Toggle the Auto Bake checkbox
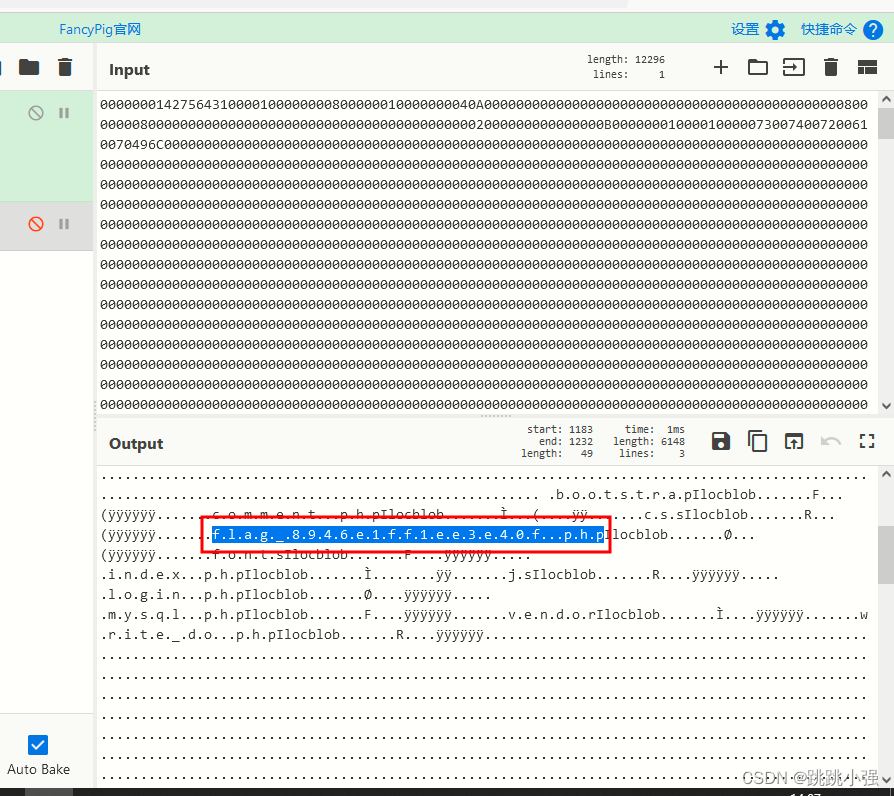The height and width of the screenshot is (796, 894). (x=38, y=745)
